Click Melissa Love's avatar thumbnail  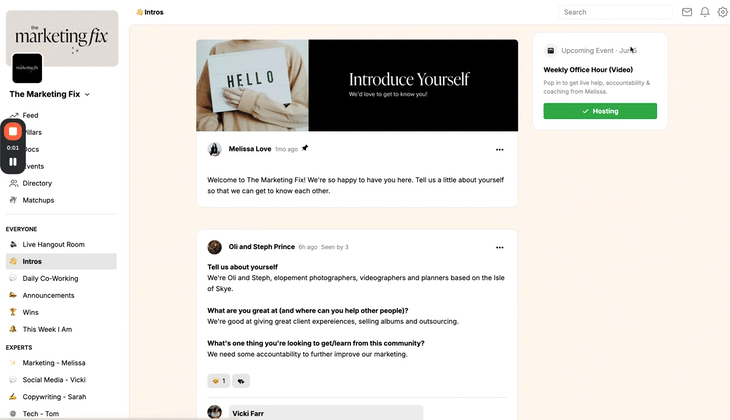[215, 149]
